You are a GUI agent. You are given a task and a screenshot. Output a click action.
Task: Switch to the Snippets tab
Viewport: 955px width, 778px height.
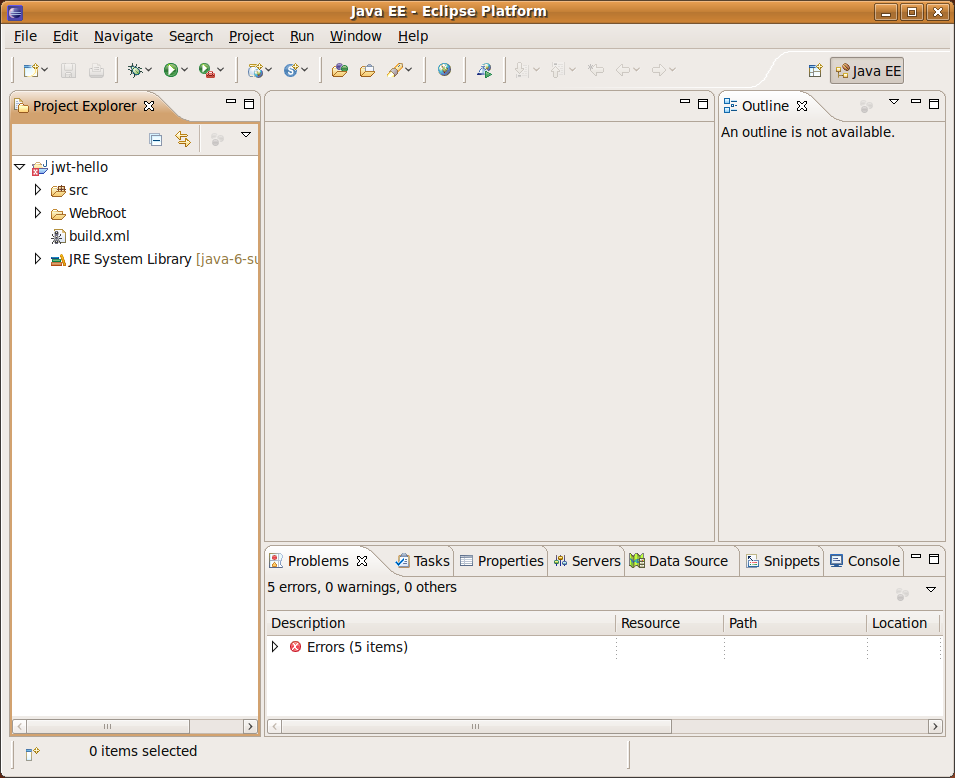[783, 561]
